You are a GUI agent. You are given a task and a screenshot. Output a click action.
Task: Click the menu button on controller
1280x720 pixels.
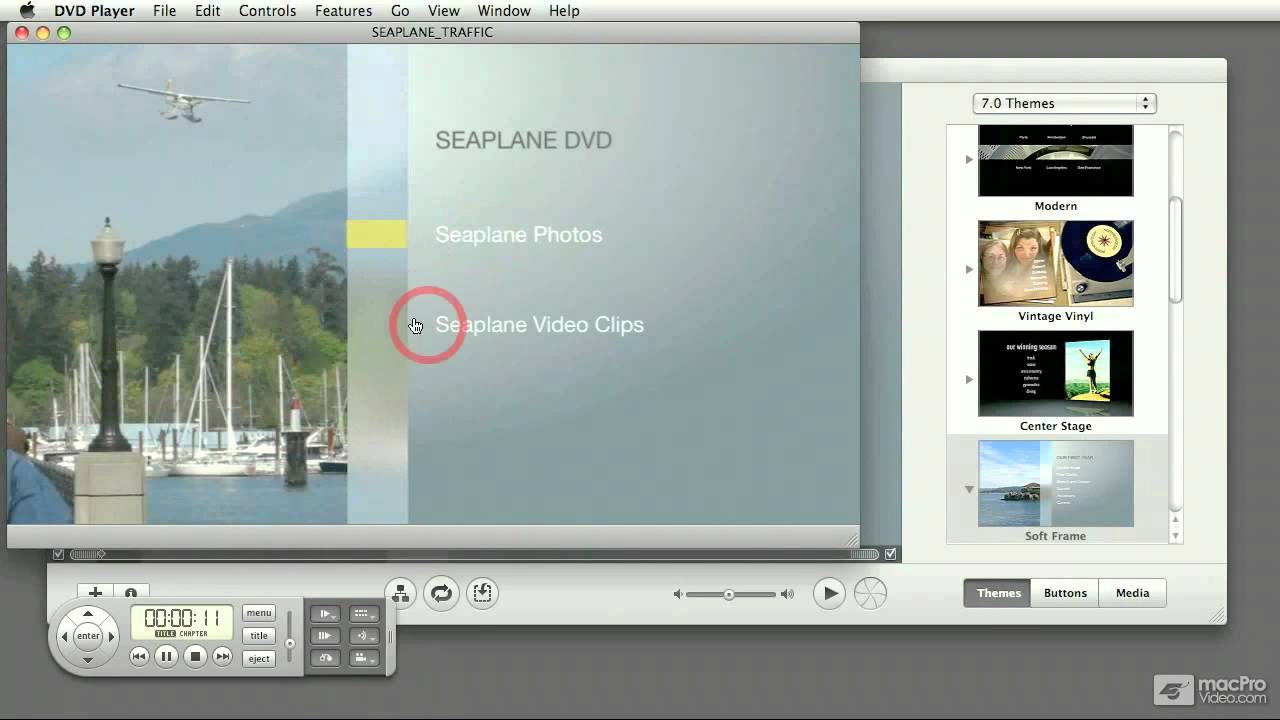[259, 613]
